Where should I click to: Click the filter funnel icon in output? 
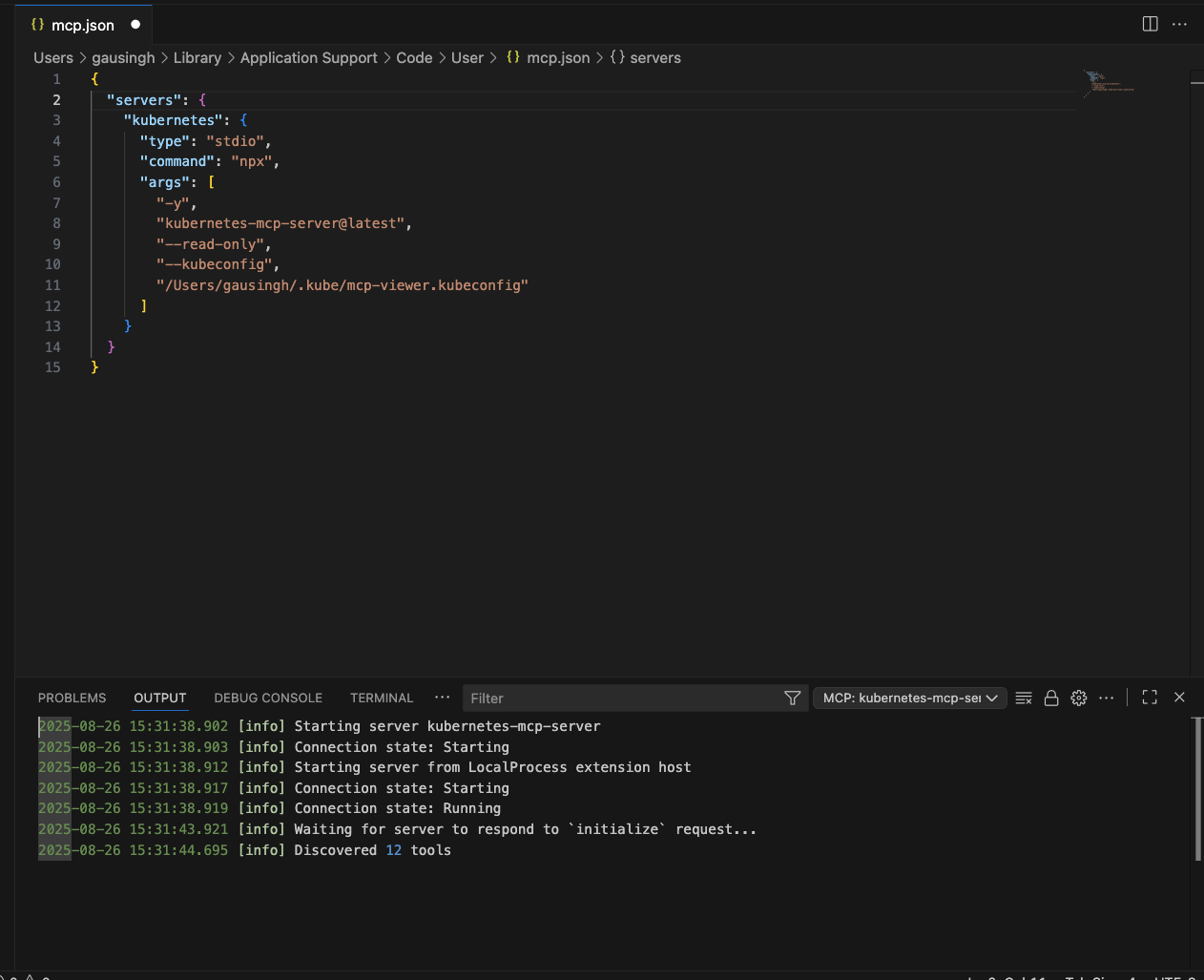click(792, 699)
